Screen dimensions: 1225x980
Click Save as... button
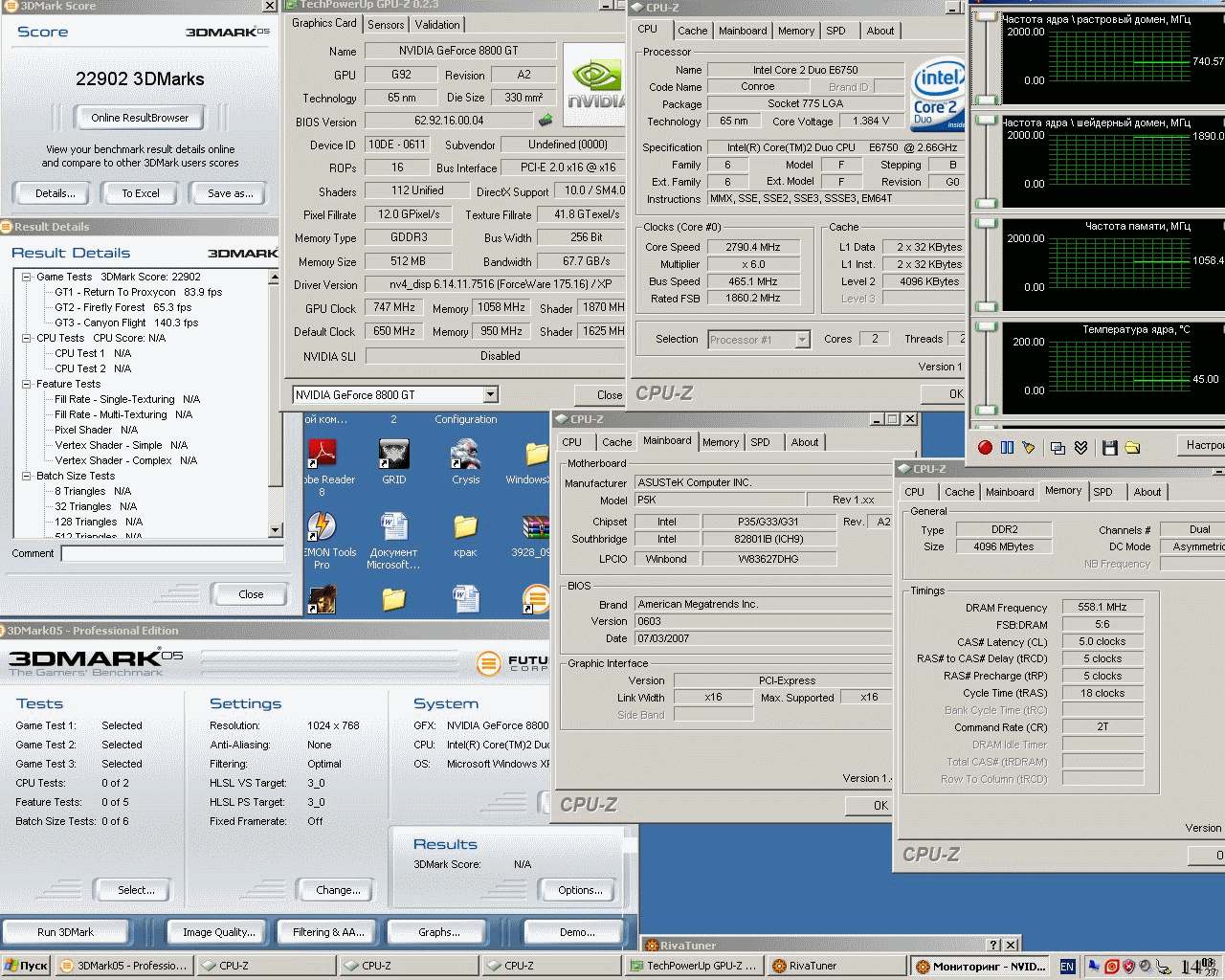pyautogui.click(x=231, y=193)
